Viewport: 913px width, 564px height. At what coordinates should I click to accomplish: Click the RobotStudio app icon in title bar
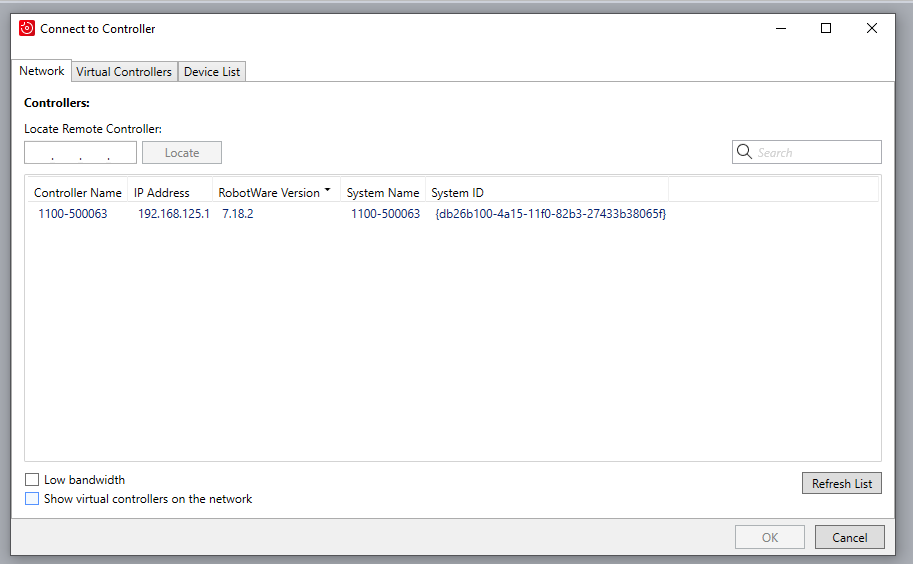27,29
